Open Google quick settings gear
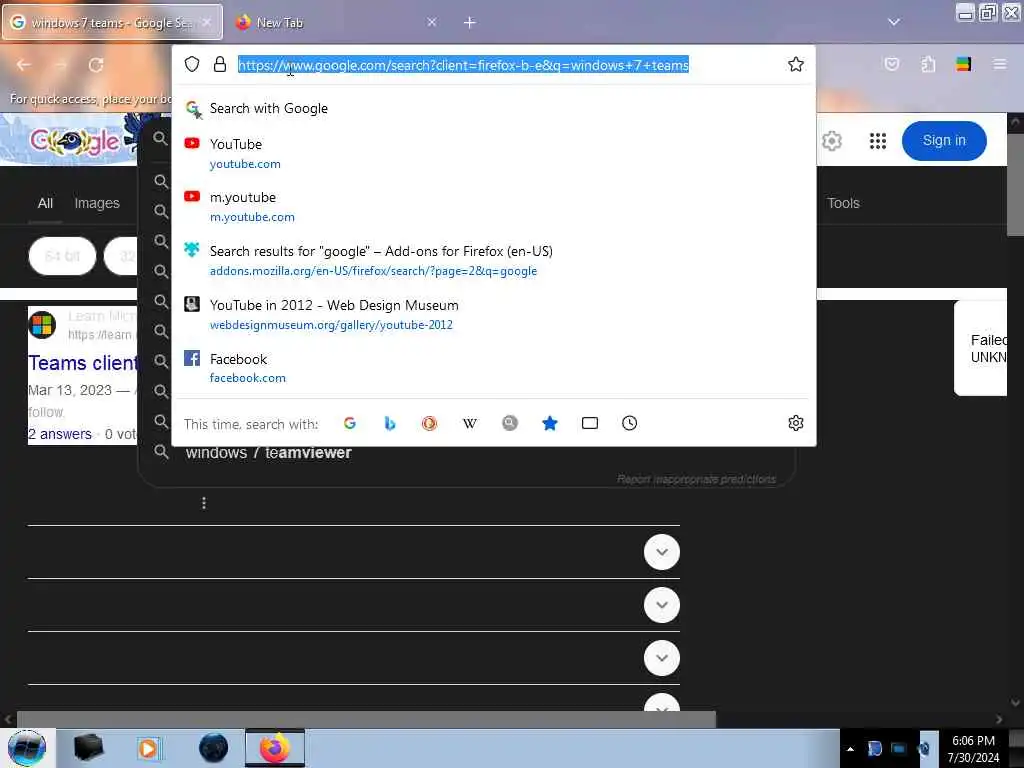1024x768 pixels. (831, 140)
